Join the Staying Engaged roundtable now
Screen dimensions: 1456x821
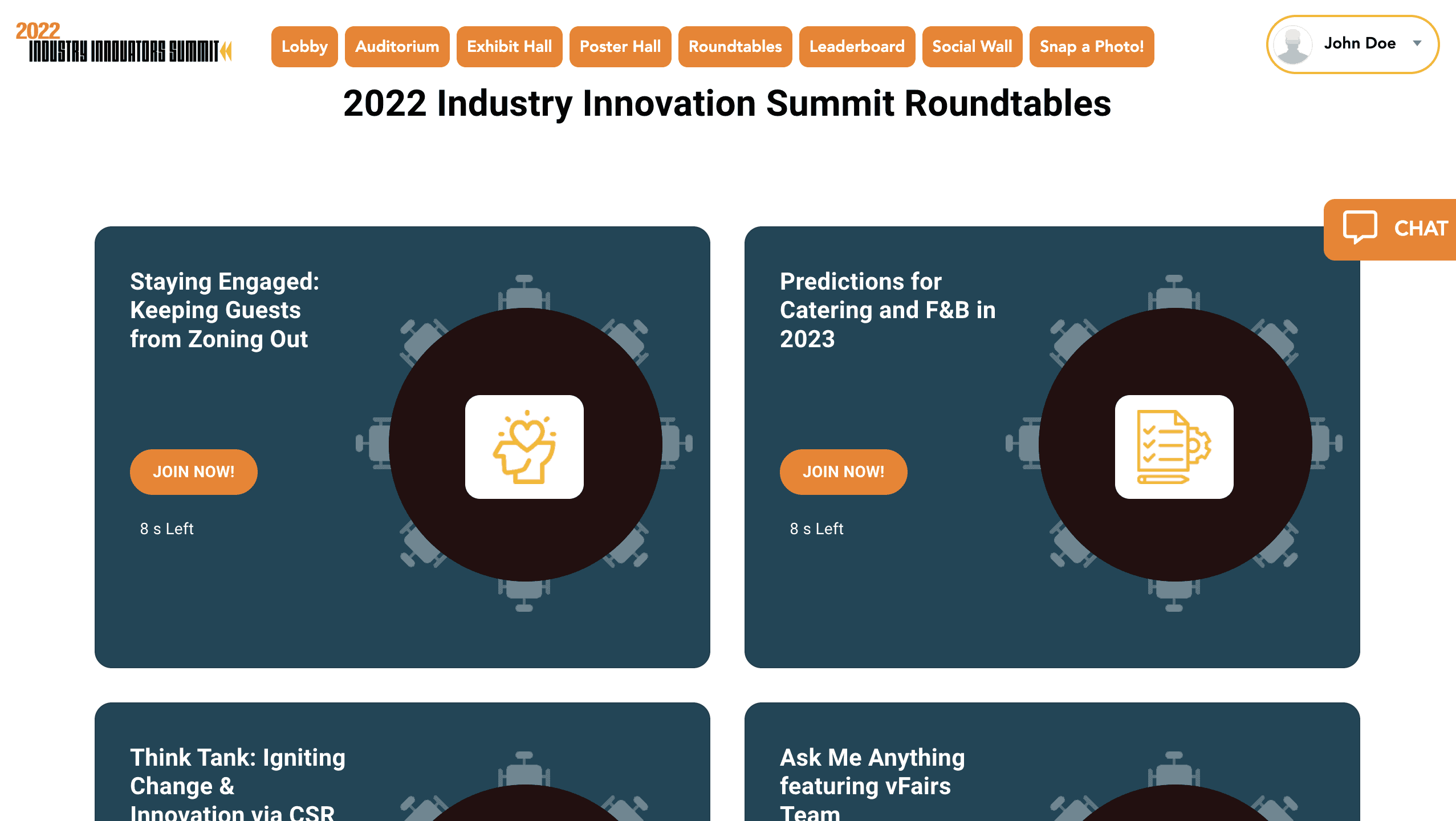coord(193,472)
